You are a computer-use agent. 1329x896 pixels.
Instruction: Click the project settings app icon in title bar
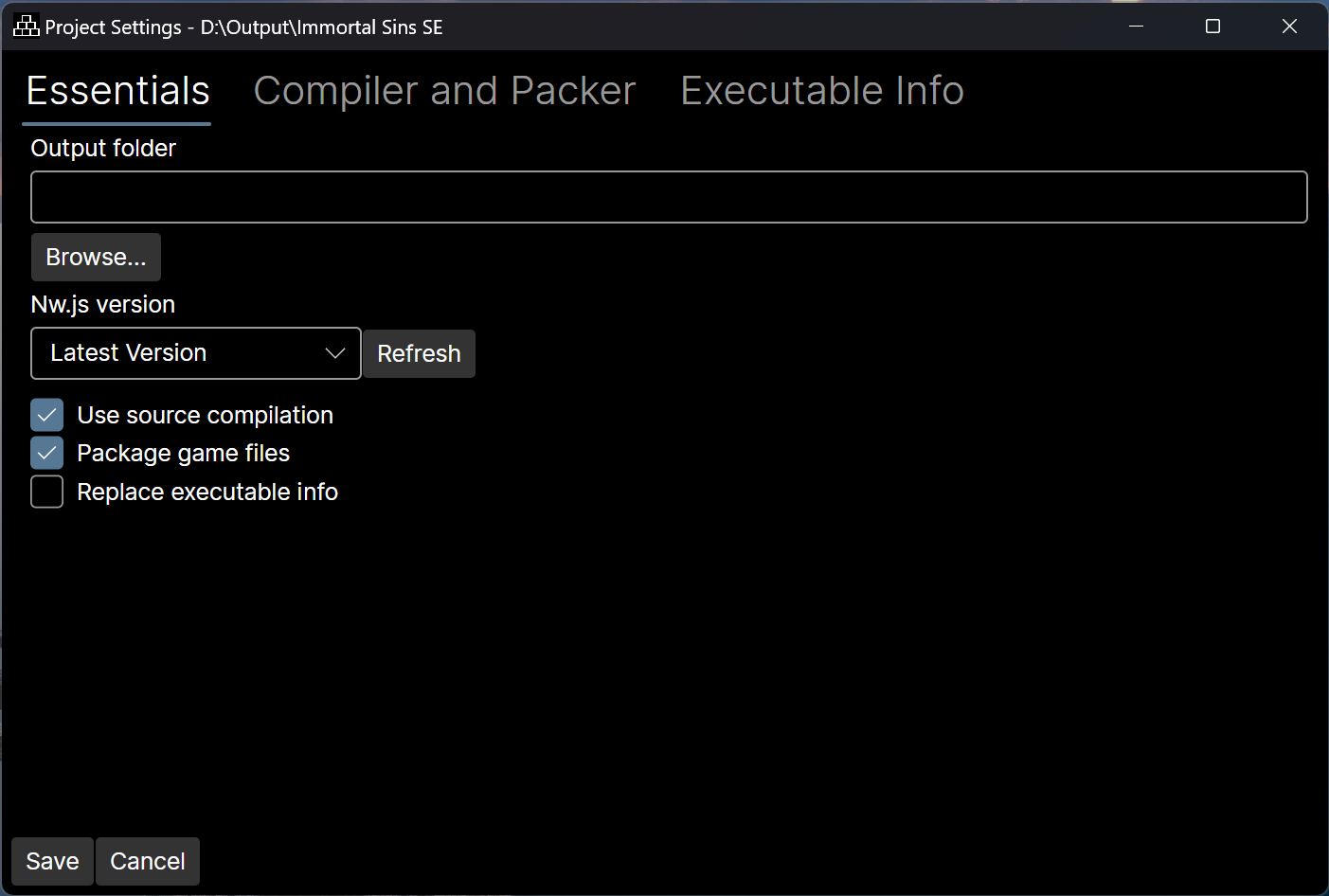pos(26,27)
